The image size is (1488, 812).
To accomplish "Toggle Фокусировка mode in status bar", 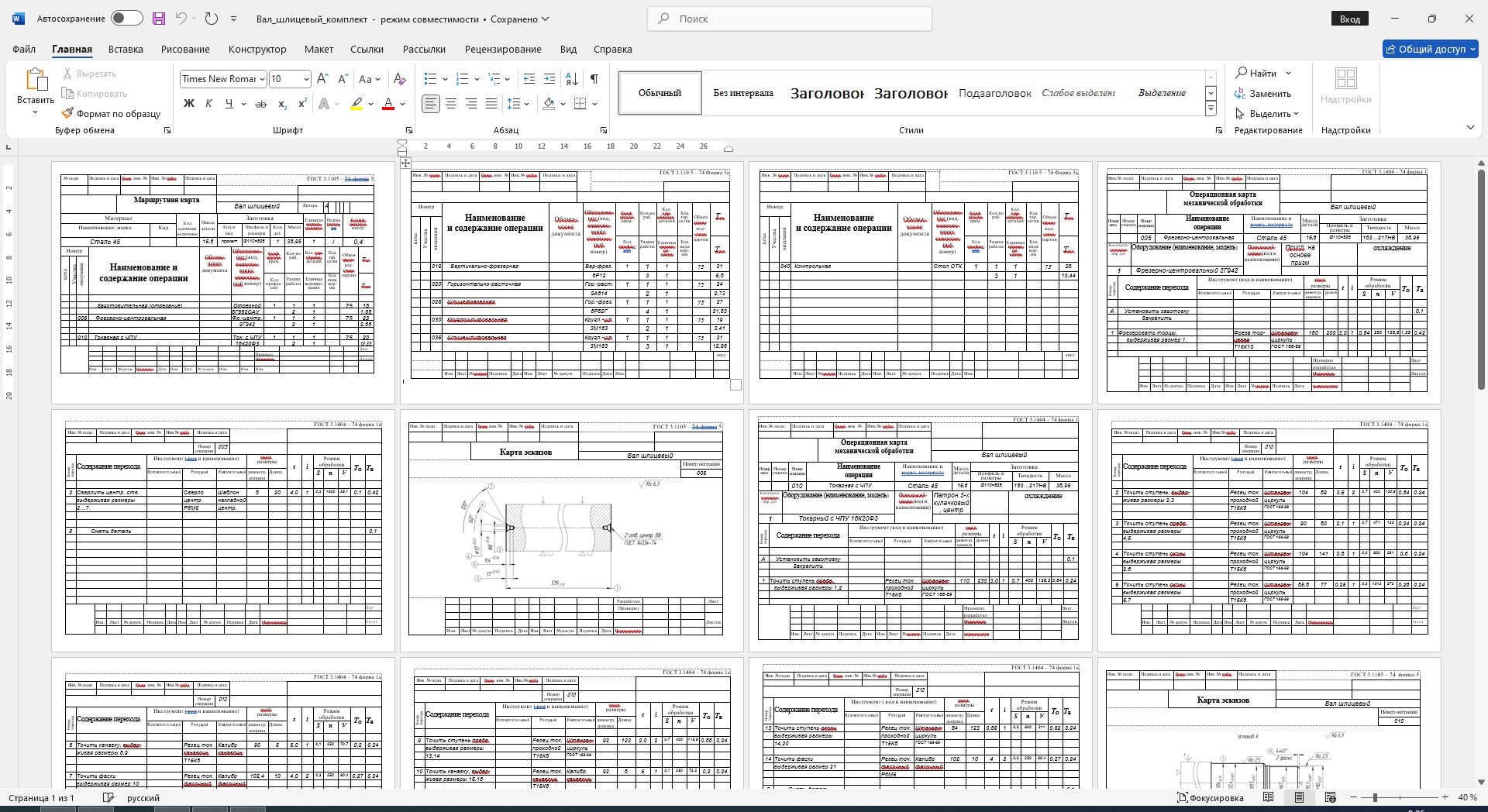I will (1209, 797).
